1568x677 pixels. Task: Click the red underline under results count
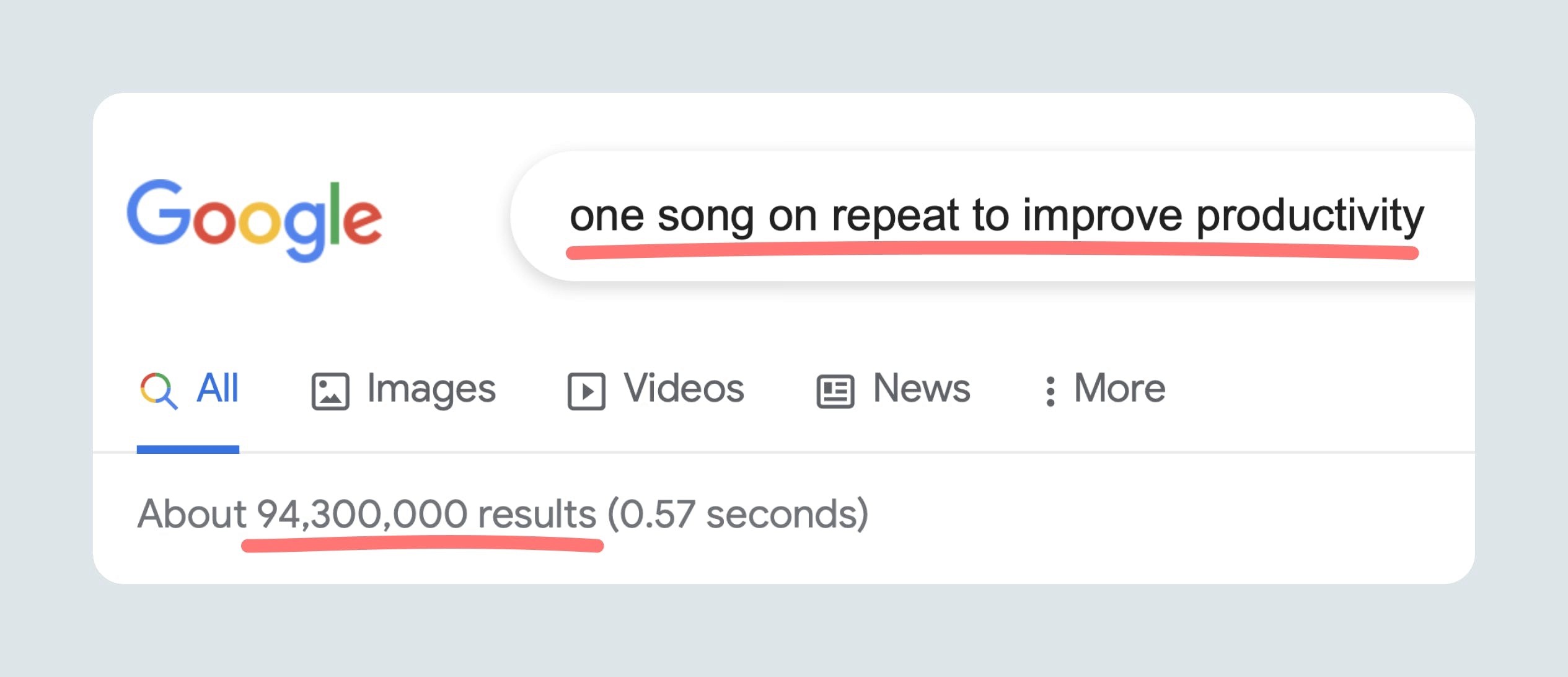coord(421,546)
